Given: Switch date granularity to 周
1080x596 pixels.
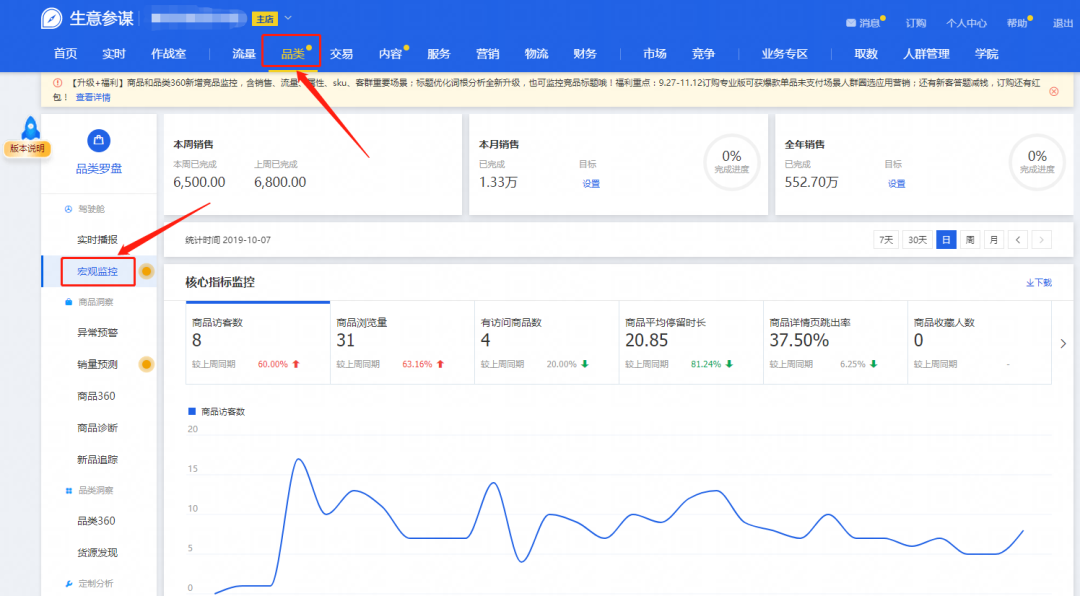Looking at the screenshot, I should tap(969, 239).
